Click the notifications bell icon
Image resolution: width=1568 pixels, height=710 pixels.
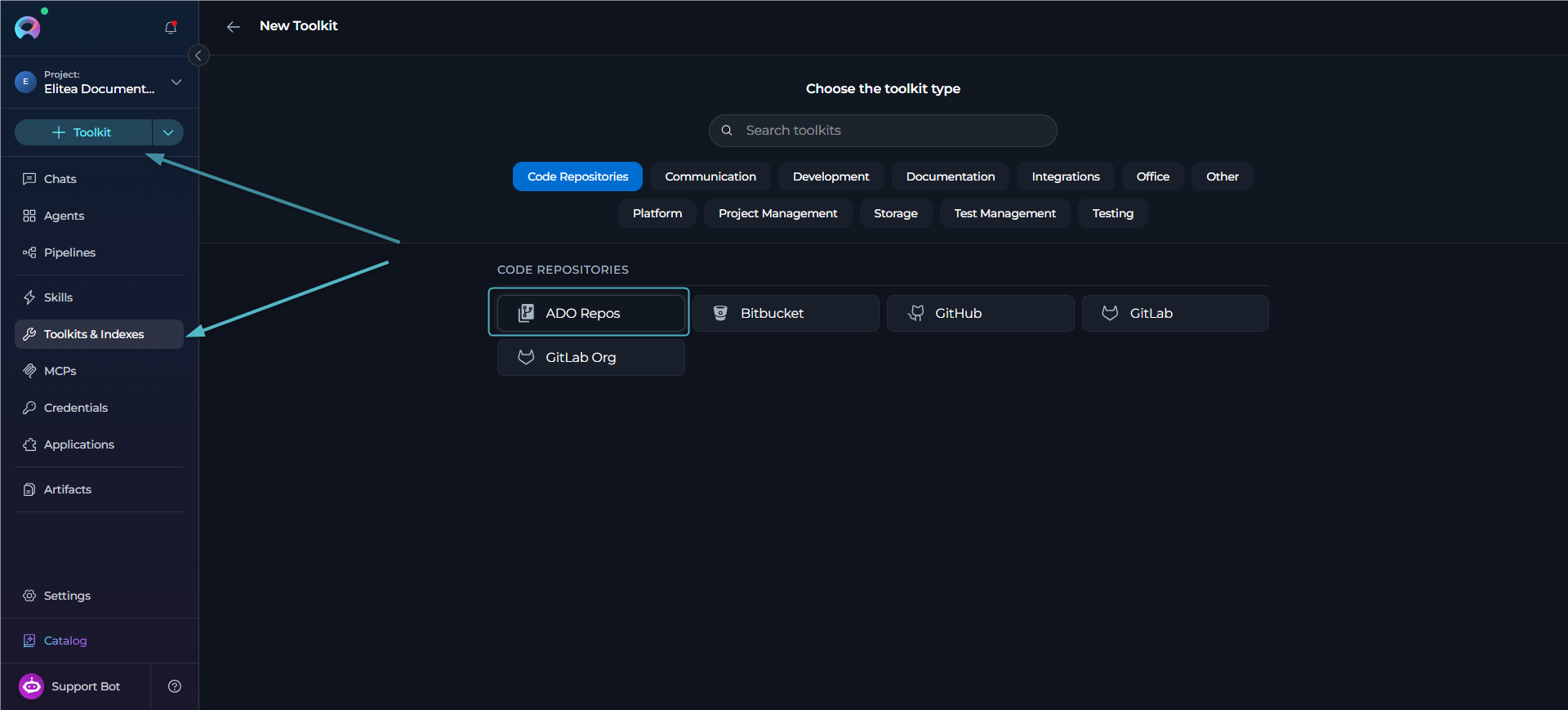(171, 27)
